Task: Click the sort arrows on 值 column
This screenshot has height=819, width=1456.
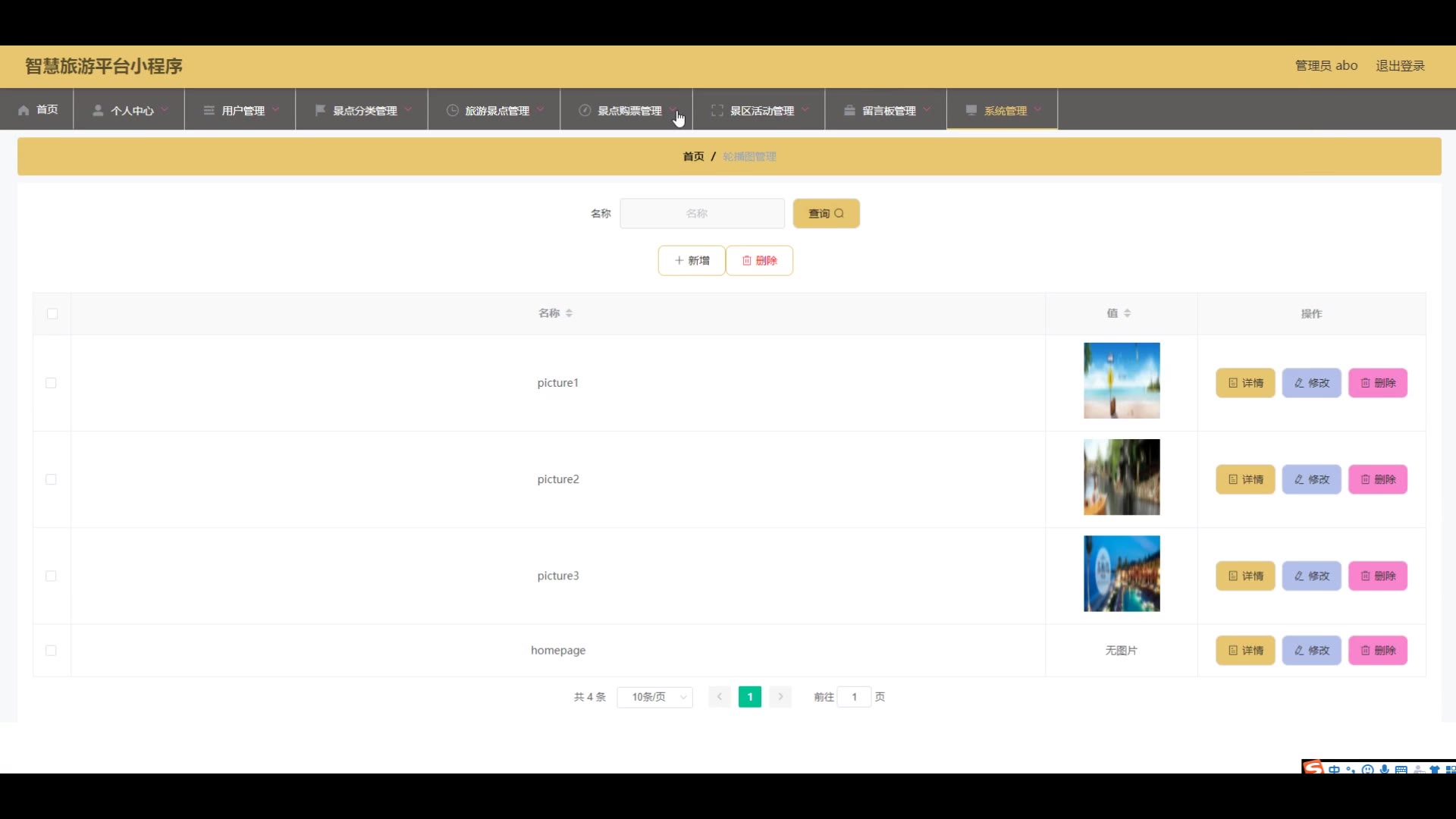Action: (x=1127, y=313)
